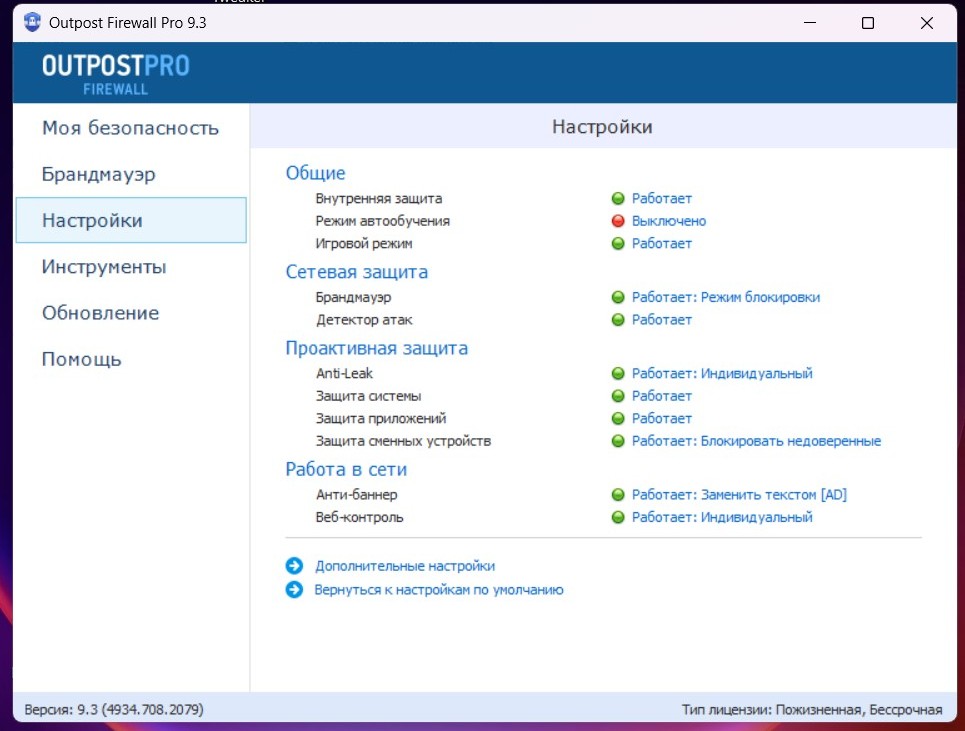Click the Outpost shield icon in title bar
The width and height of the screenshot is (965, 731).
(32, 23)
